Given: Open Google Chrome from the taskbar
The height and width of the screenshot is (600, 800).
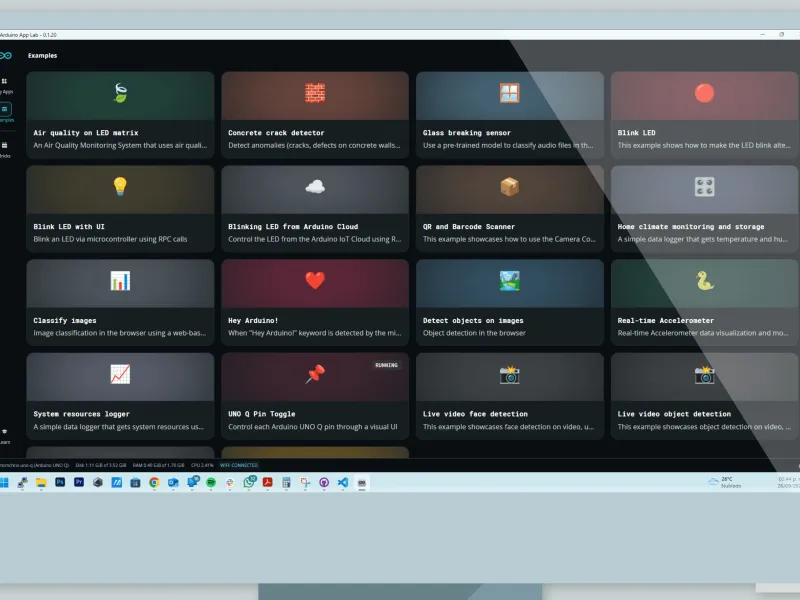Looking at the screenshot, I should tap(154, 483).
